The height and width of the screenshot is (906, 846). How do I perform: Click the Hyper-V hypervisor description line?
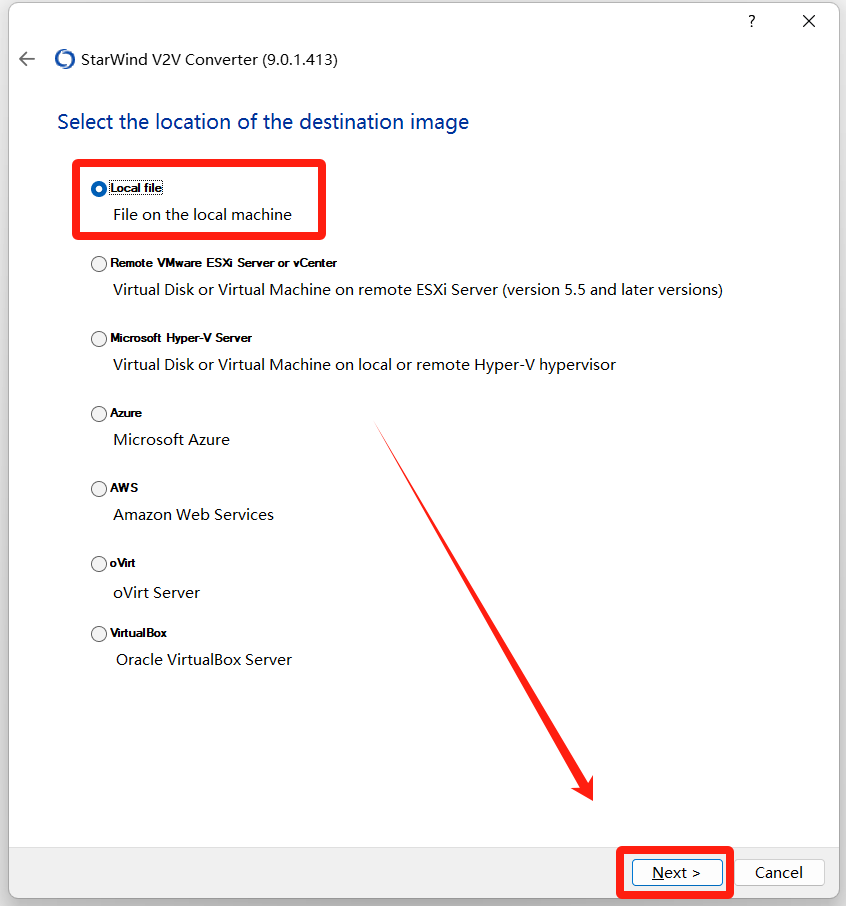[x=364, y=365]
